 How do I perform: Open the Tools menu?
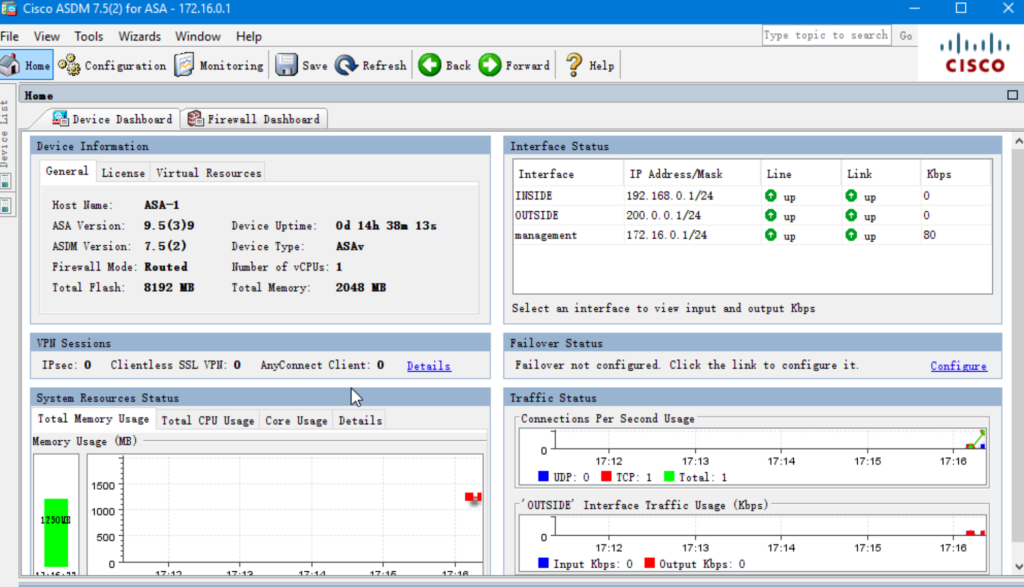(88, 36)
